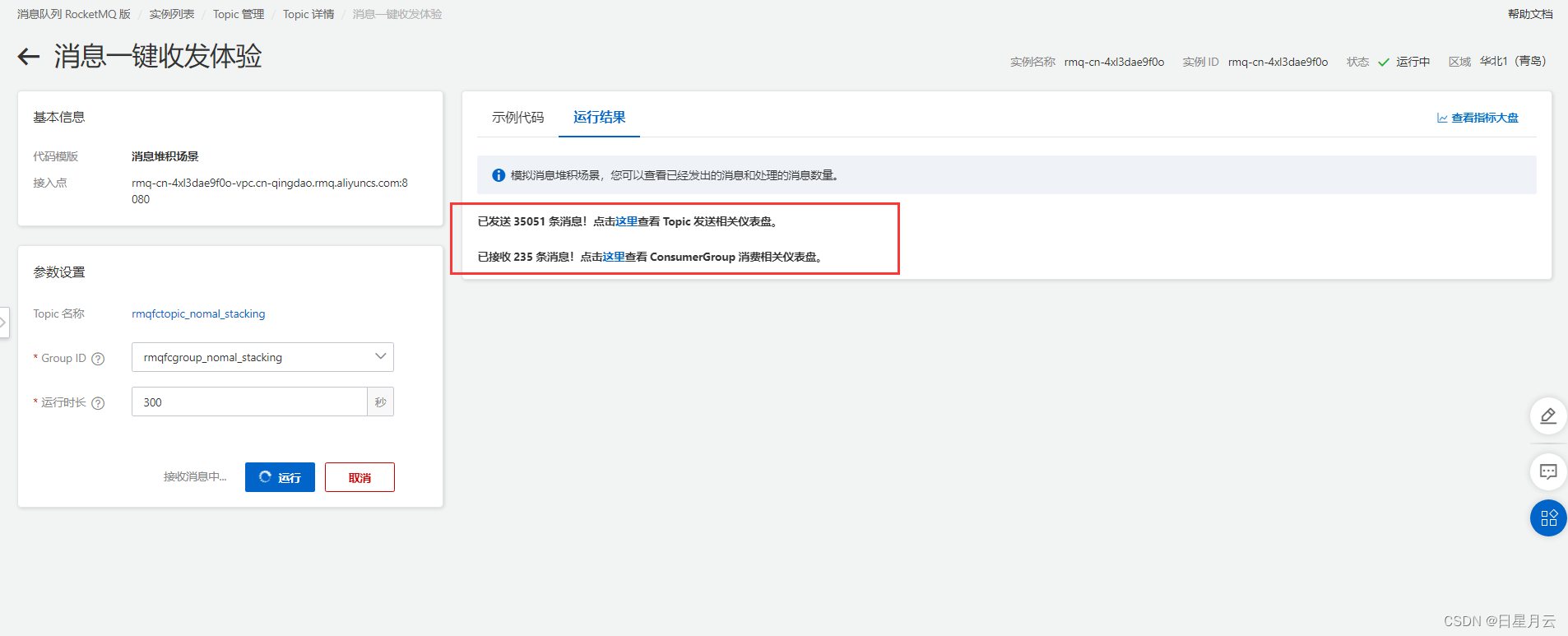Click the edit pencil floating icon
This screenshot has width=1568, height=636.
(x=1548, y=415)
